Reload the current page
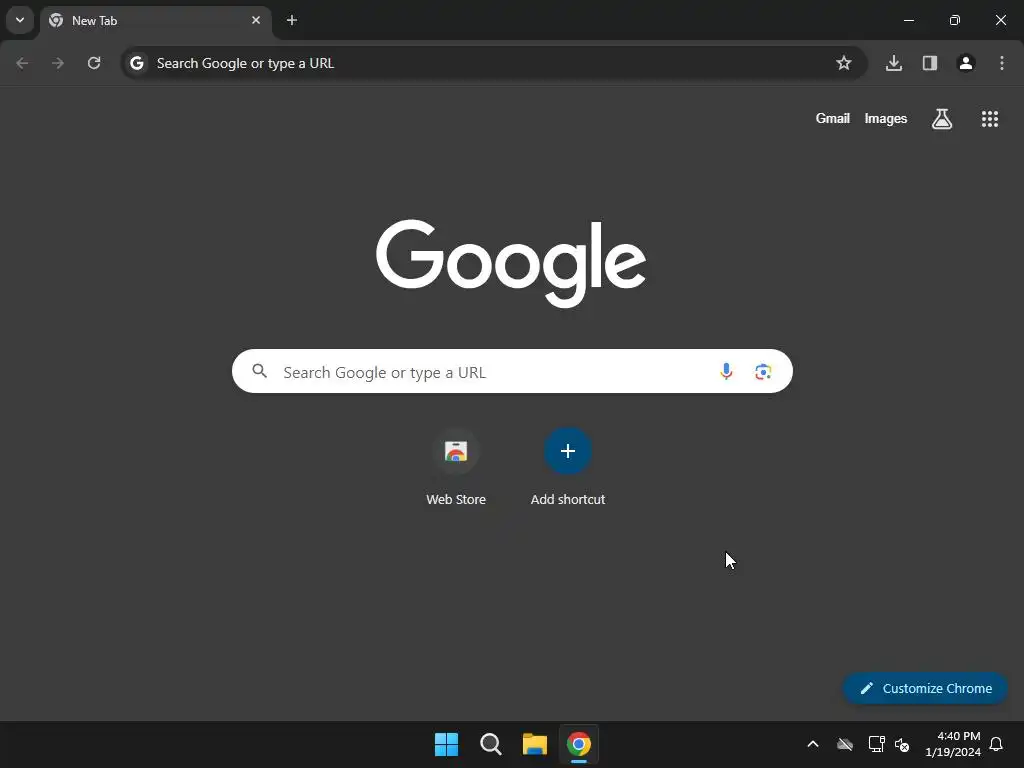 pyautogui.click(x=94, y=63)
